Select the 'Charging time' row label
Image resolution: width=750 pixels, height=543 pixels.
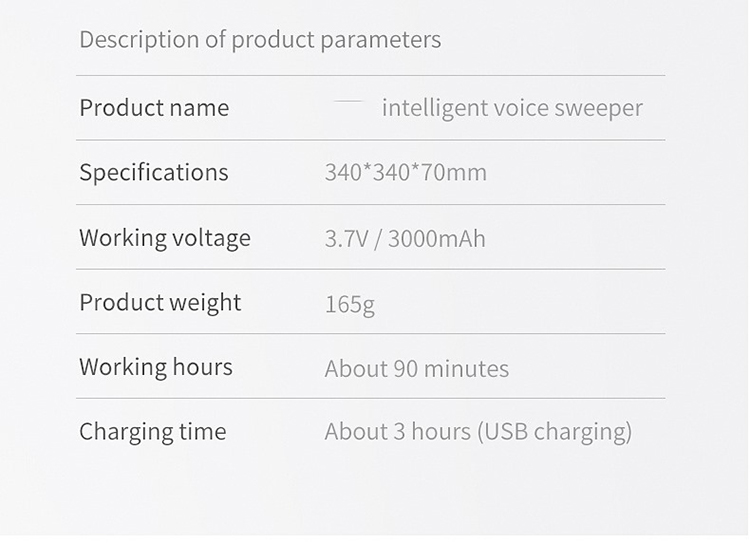(153, 432)
